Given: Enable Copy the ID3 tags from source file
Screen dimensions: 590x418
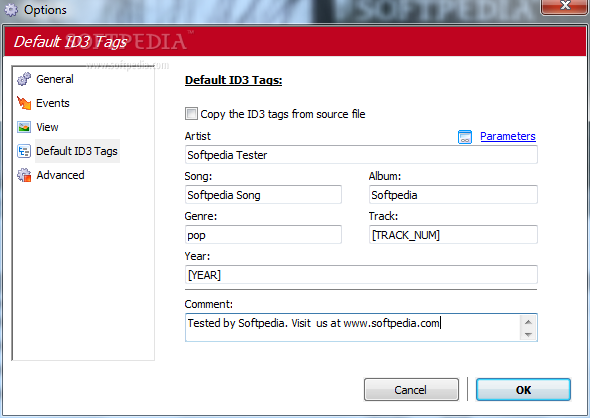Looking at the screenshot, I should (x=191, y=113).
